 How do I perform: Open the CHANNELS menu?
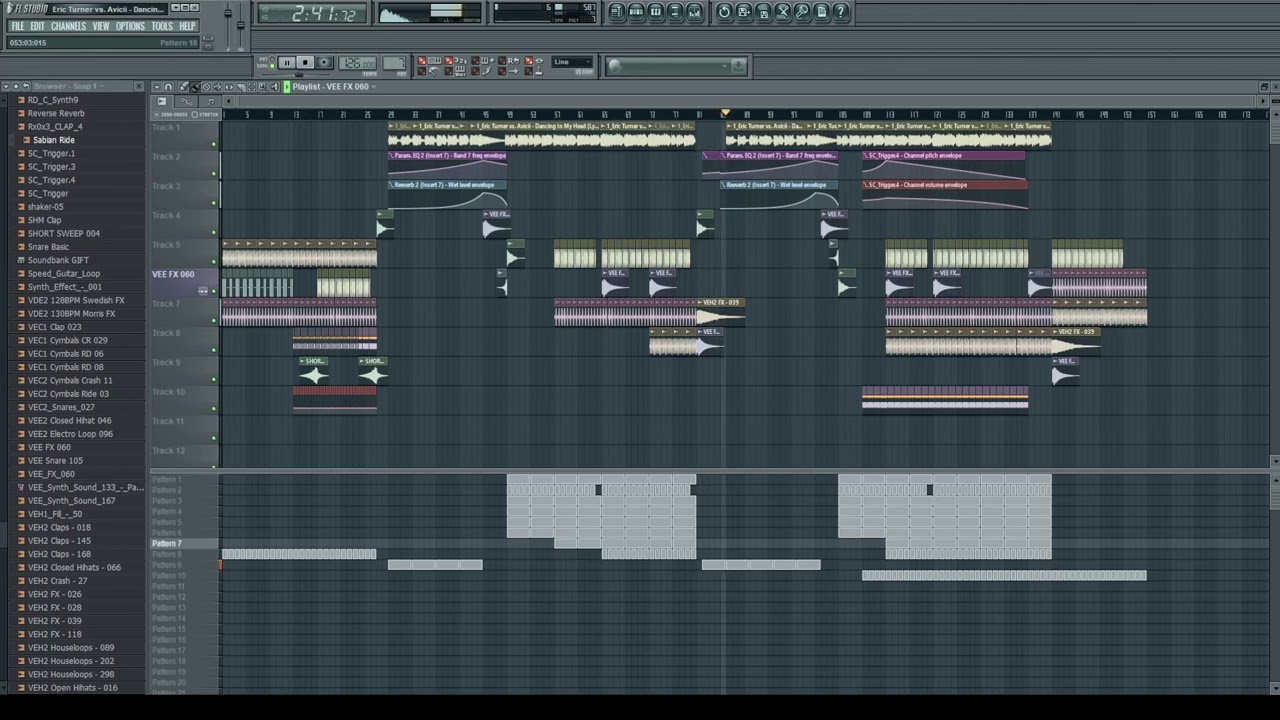pyautogui.click(x=68, y=26)
